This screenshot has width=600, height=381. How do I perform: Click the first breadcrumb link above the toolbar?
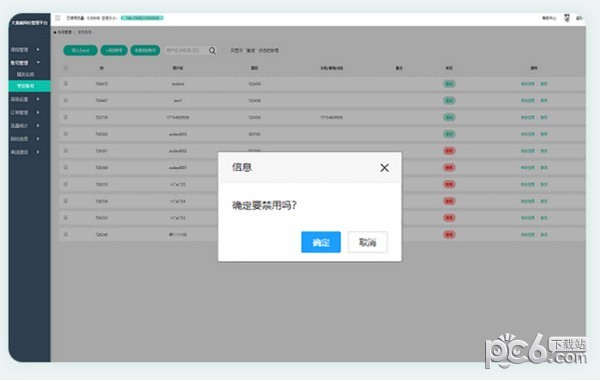click(x=64, y=32)
